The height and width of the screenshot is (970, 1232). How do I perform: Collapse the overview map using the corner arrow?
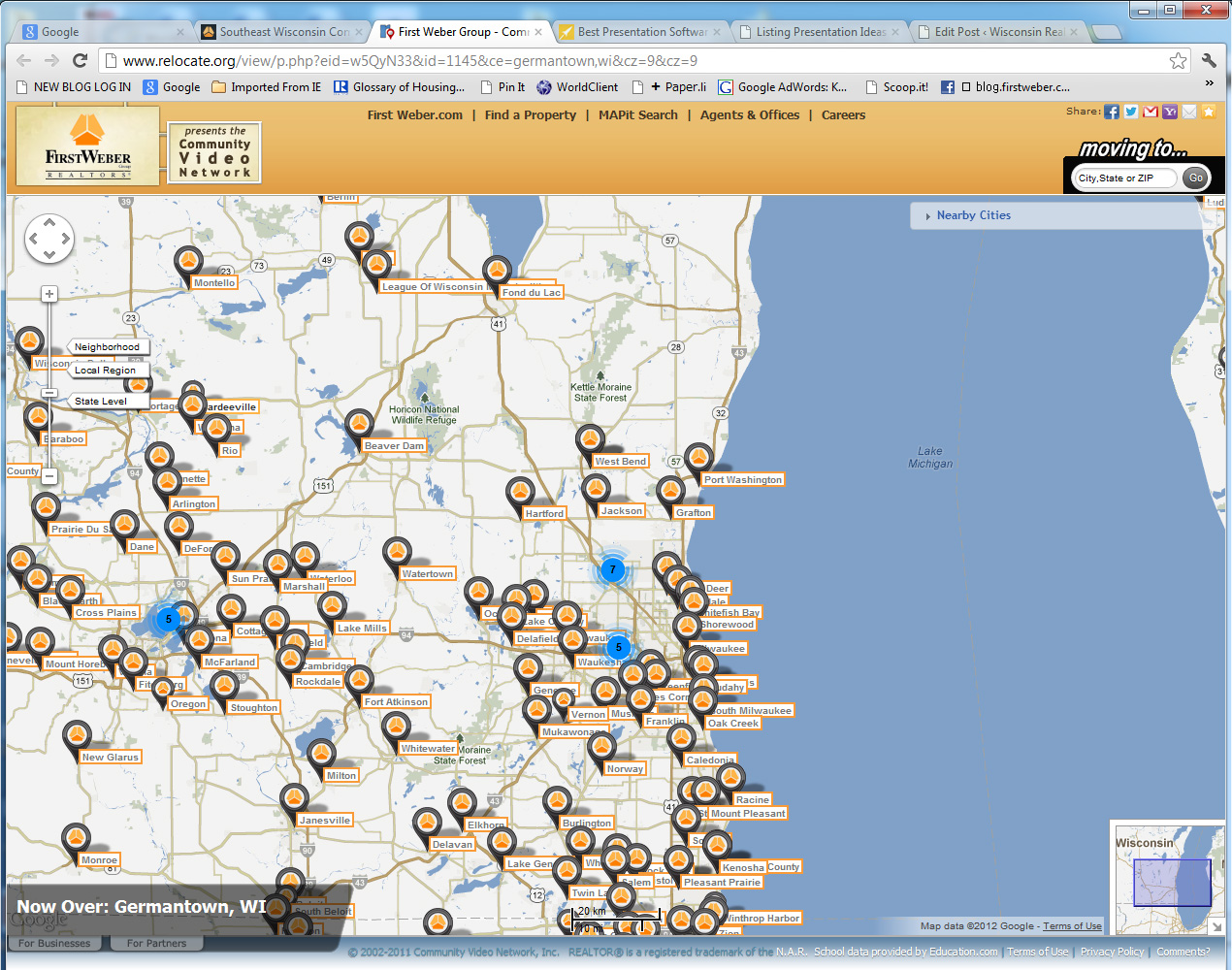[1216, 926]
